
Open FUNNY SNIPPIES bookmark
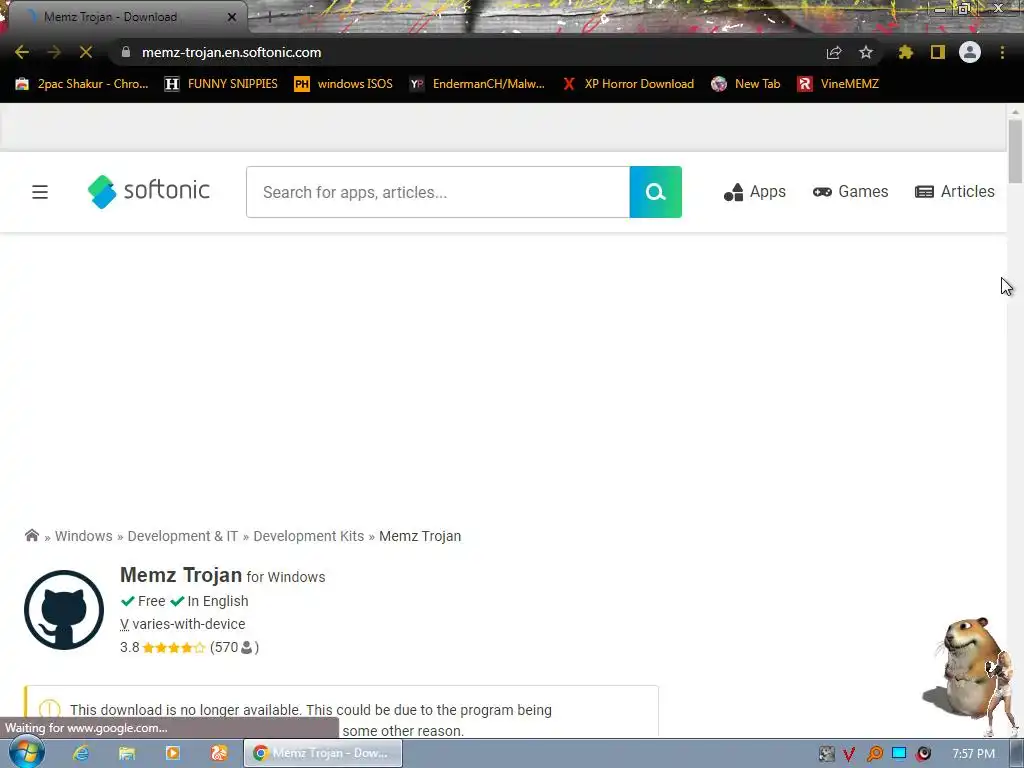[x=221, y=84]
